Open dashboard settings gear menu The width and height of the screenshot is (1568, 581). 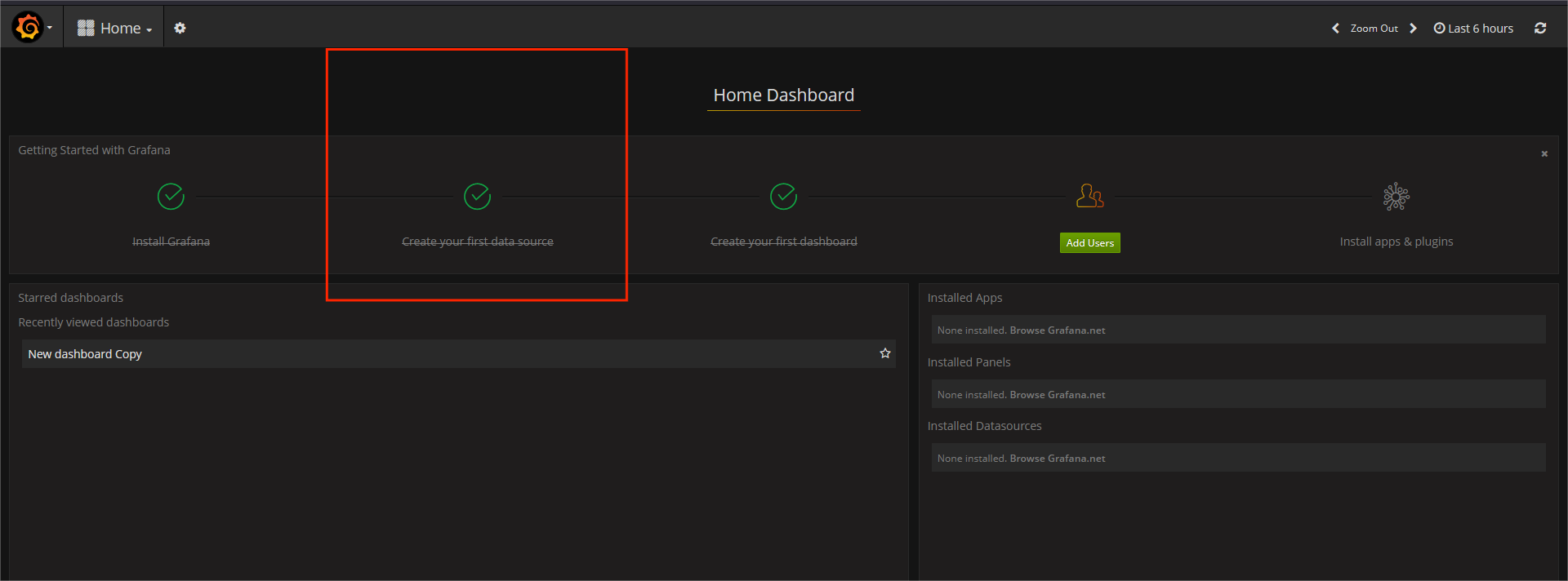point(180,28)
